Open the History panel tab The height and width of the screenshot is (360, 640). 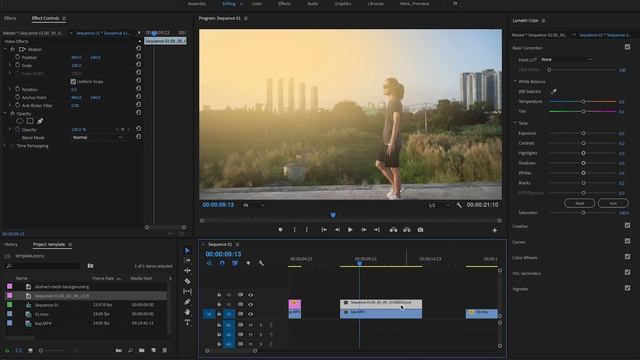11,244
